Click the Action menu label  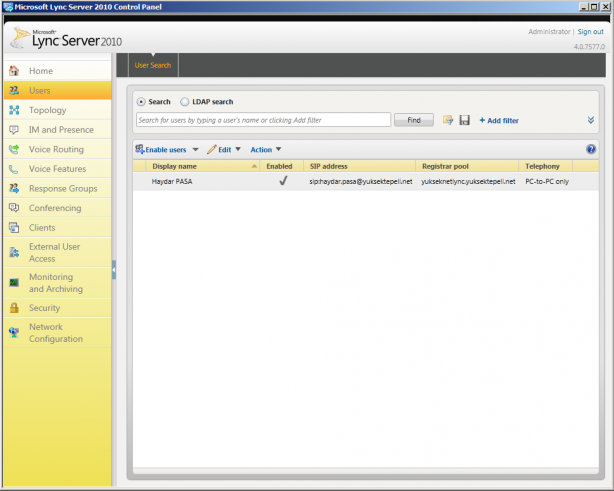[261, 150]
